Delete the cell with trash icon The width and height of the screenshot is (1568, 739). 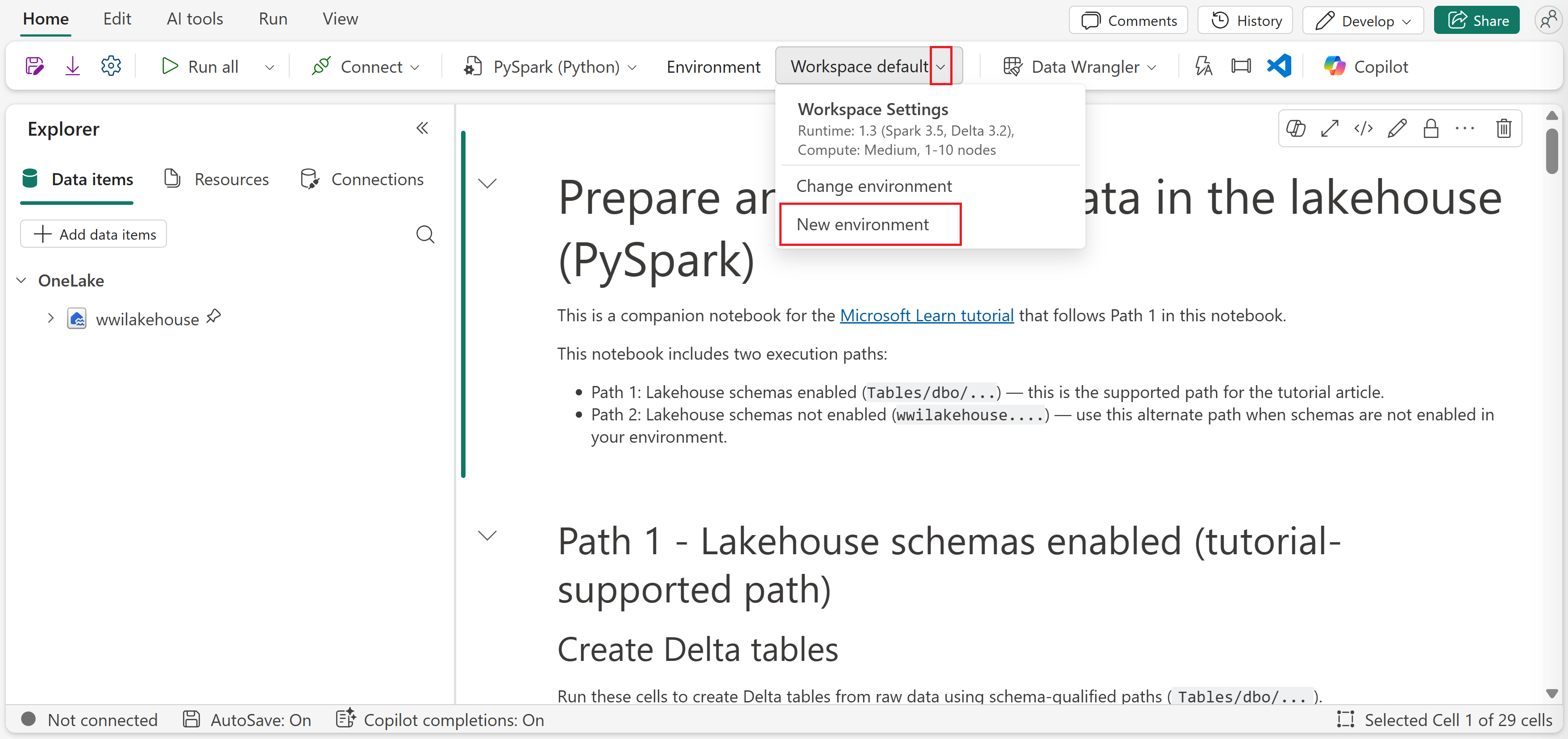point(1503,129)
